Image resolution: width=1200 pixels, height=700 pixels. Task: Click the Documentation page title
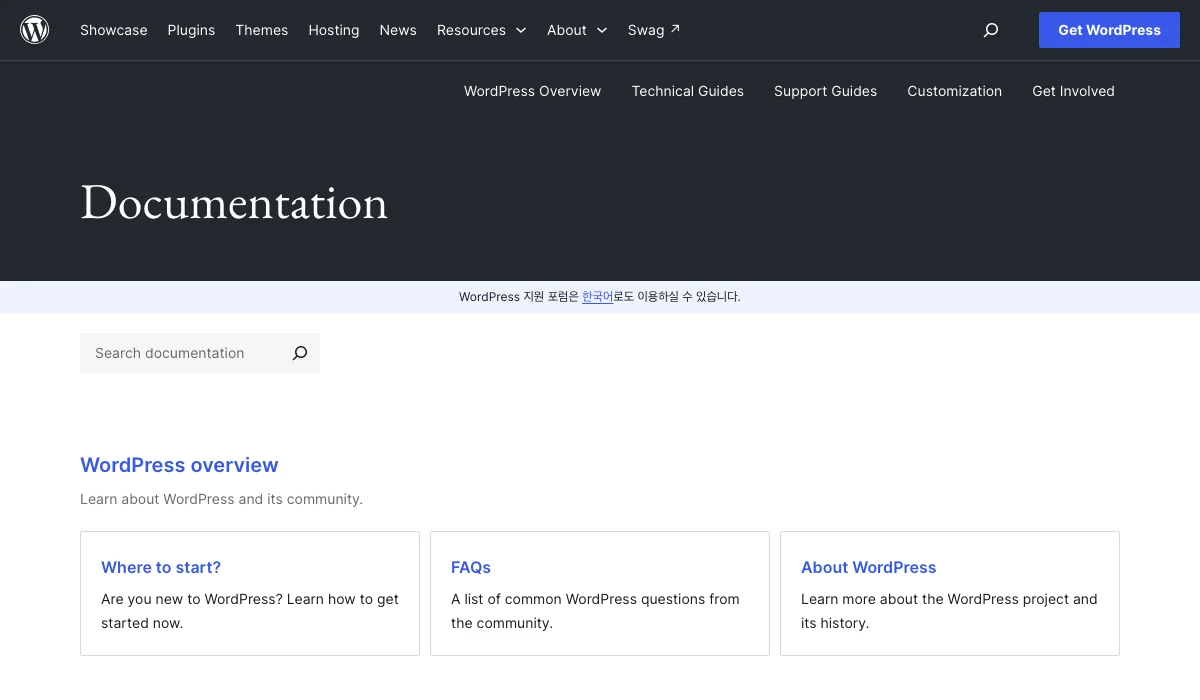pyautogui.click(x=234, y=203)
